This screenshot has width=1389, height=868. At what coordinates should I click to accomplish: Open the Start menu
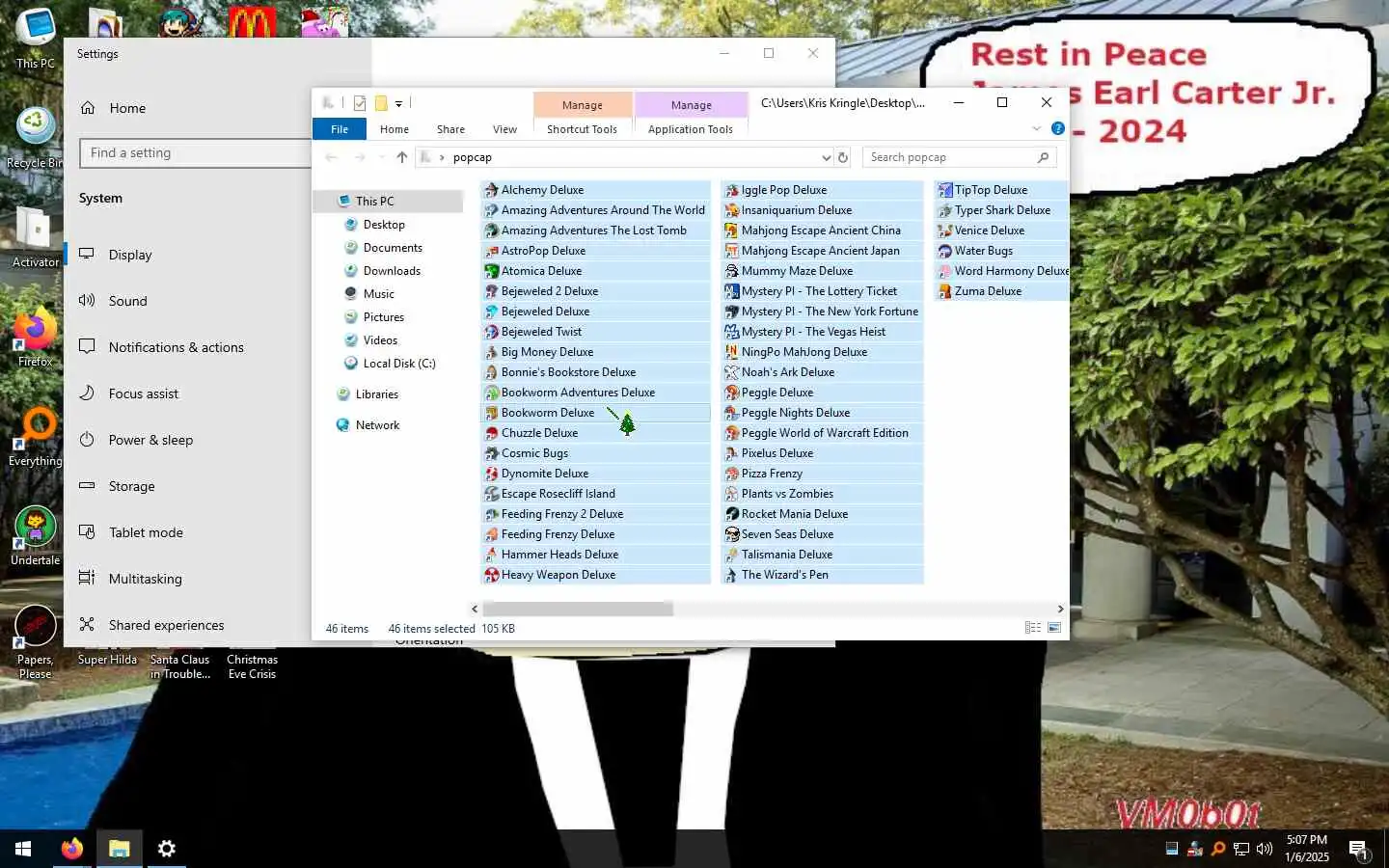pos(23,849)
